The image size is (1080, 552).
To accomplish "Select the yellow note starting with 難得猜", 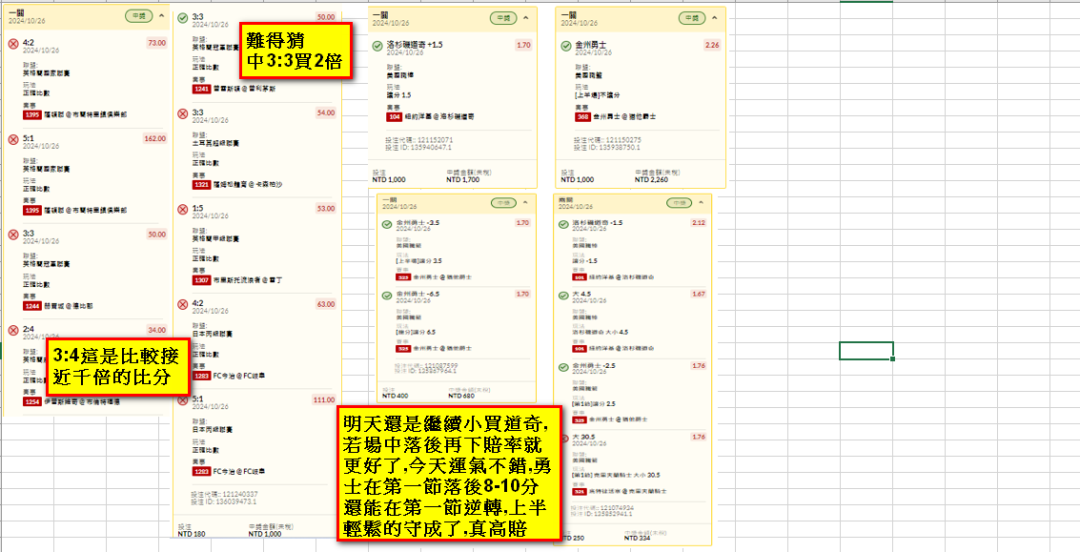I will coord(295,53).
